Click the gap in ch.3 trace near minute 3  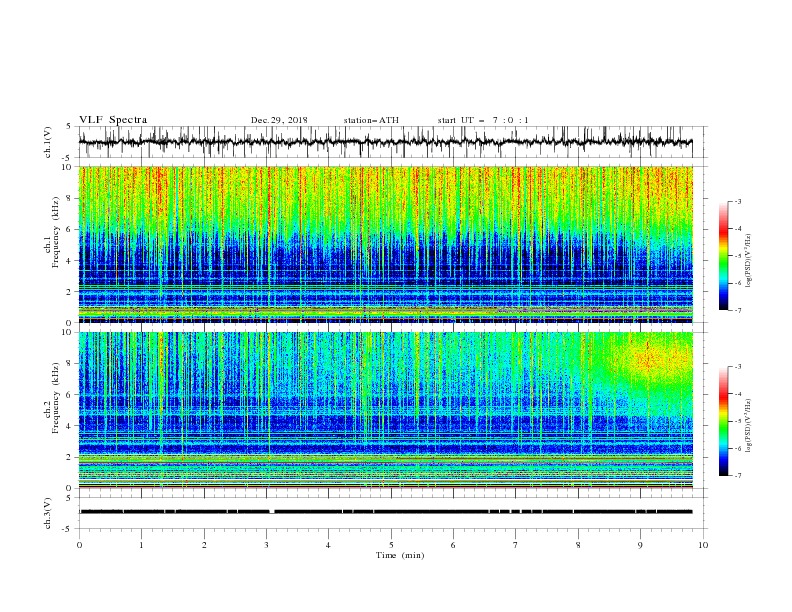[x=272, y=512]
